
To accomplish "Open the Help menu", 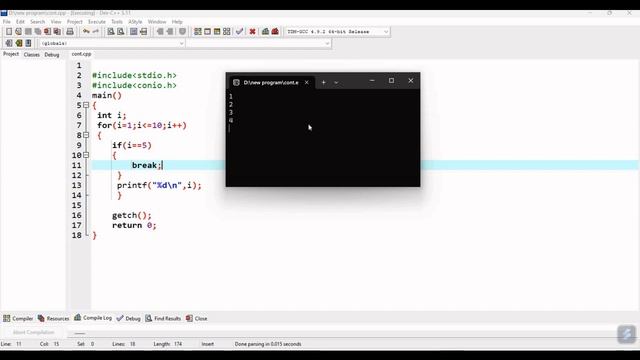I will pos(177,22).
